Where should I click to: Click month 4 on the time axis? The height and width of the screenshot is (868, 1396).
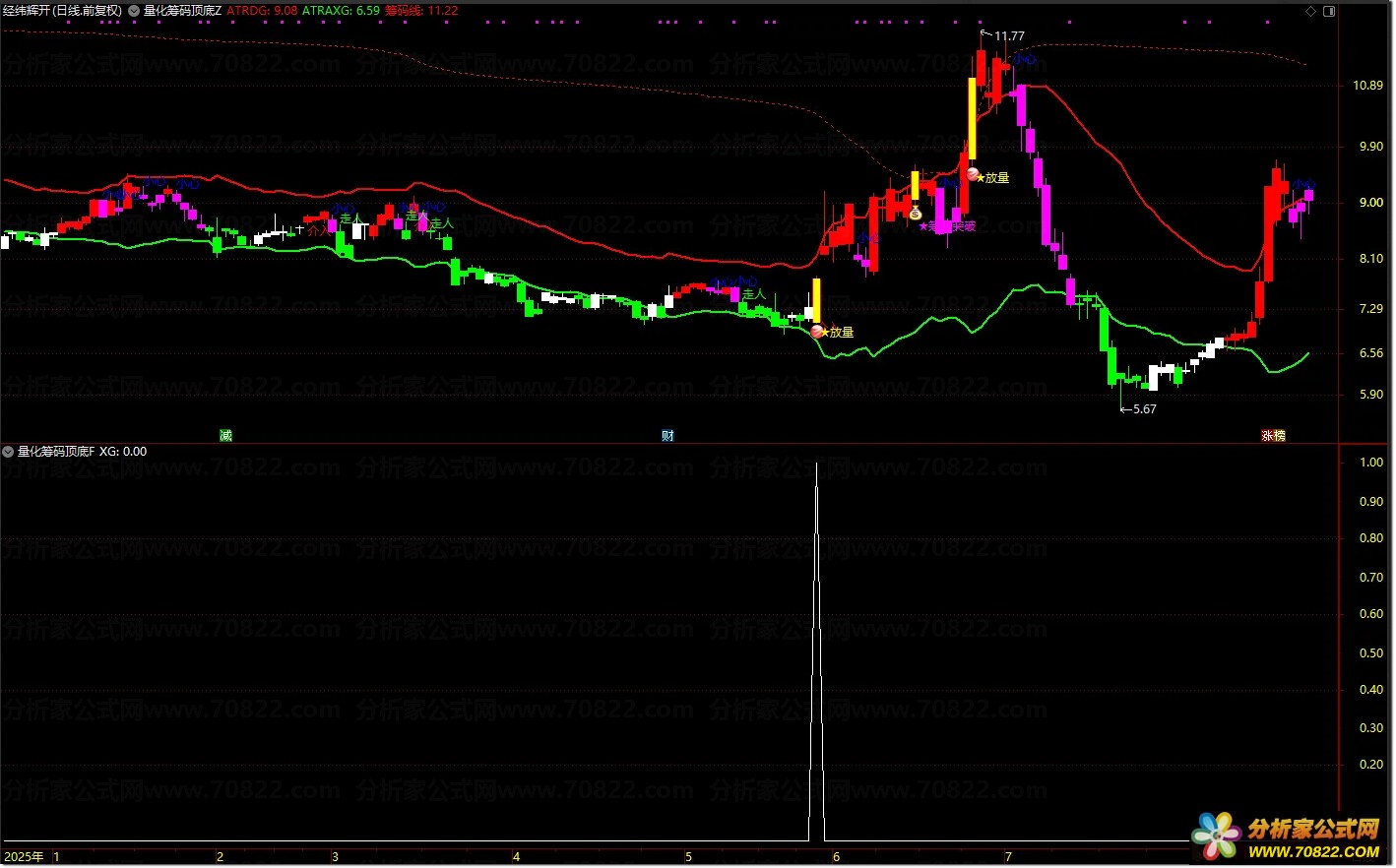click(516, 857)
